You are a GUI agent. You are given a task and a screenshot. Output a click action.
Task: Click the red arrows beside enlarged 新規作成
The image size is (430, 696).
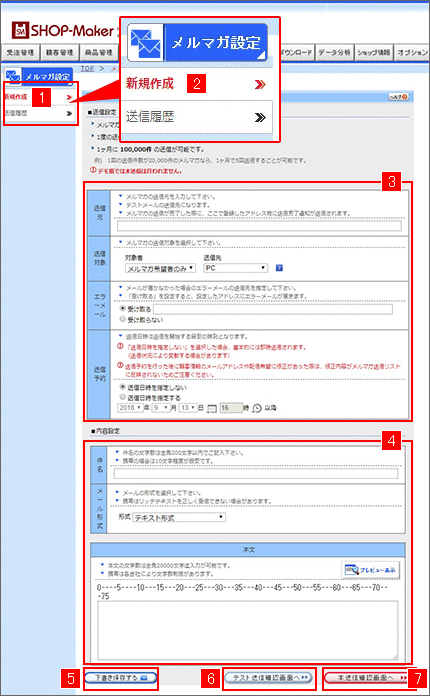coord(260,84)
